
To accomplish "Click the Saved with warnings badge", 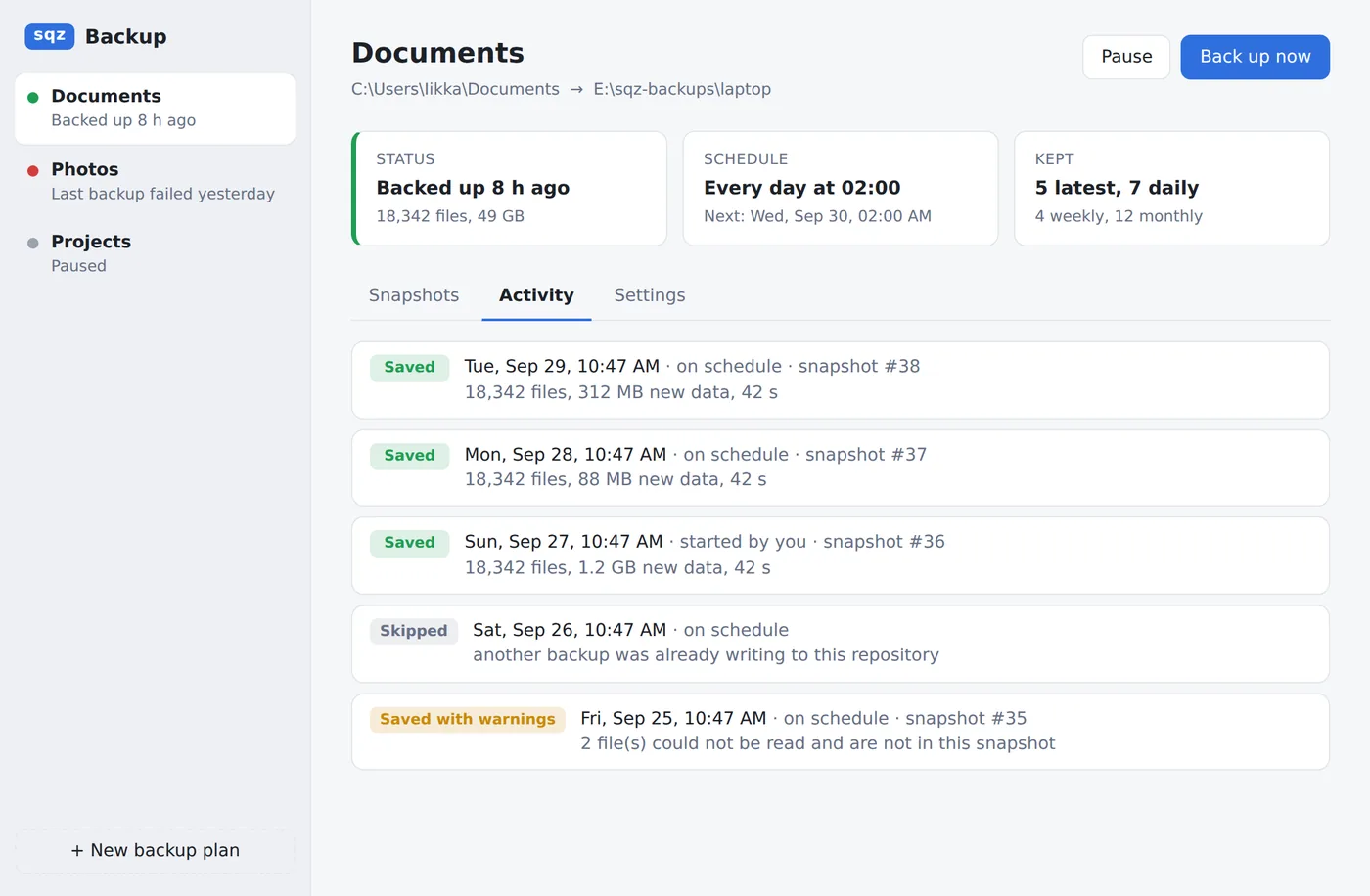I will tap(468, 719).
